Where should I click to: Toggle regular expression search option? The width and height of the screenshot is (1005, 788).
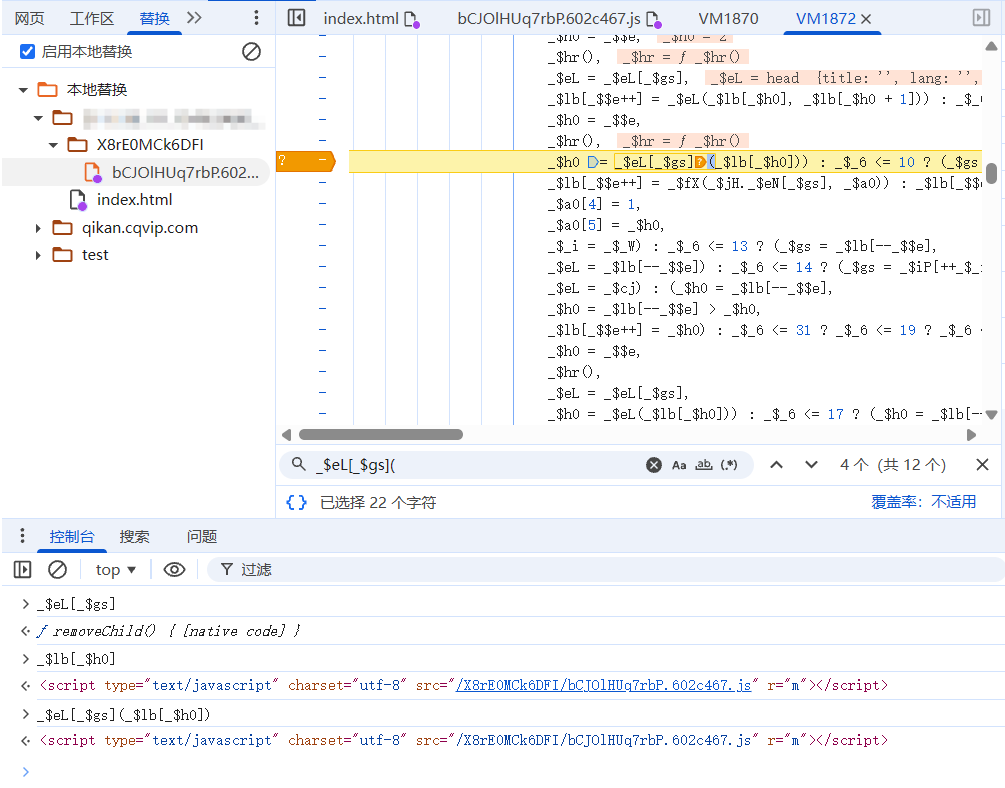729,465
